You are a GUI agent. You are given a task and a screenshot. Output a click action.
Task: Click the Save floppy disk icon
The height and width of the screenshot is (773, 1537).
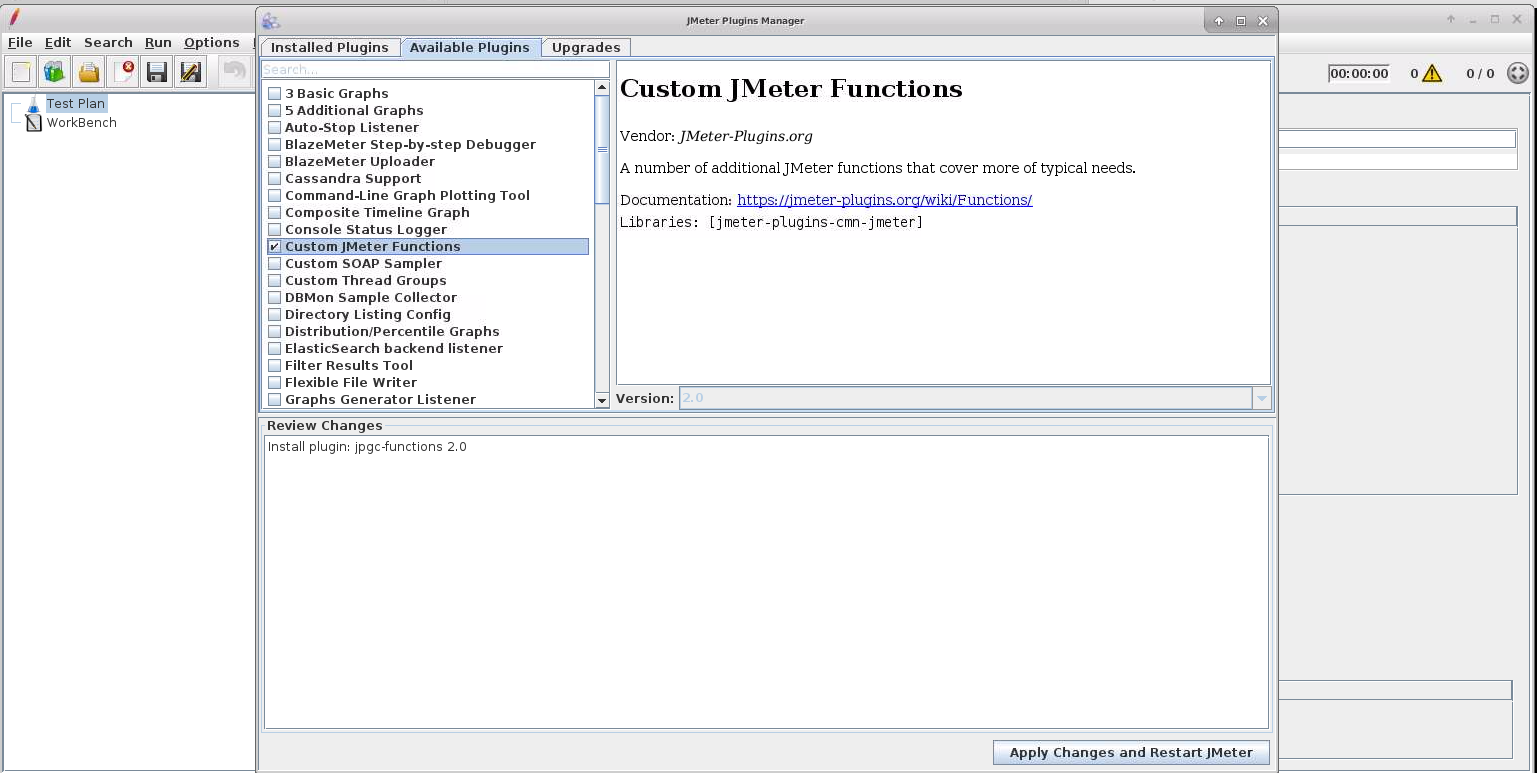click(x=156, y=72)
